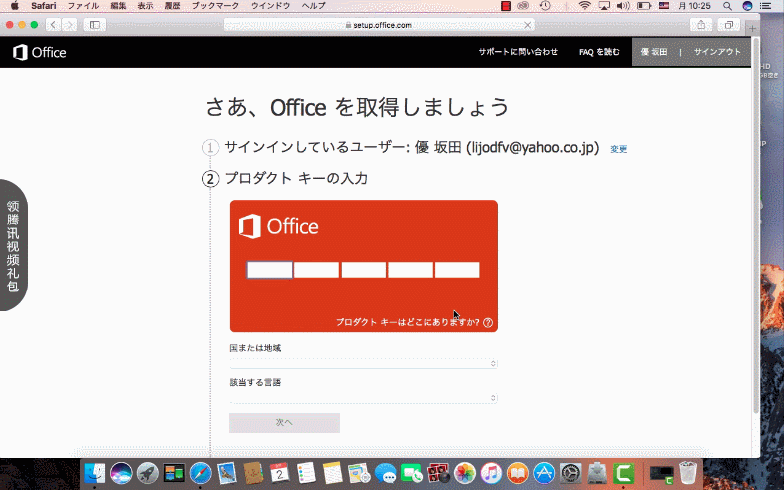Open Photo Booth in the Dock

point(438,472)
